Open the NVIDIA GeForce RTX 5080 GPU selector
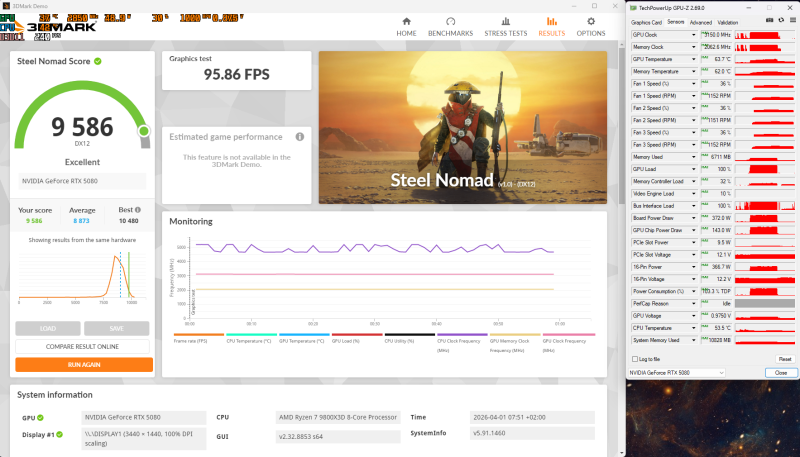Screen dimensions: 800x457 pos(677,373)
